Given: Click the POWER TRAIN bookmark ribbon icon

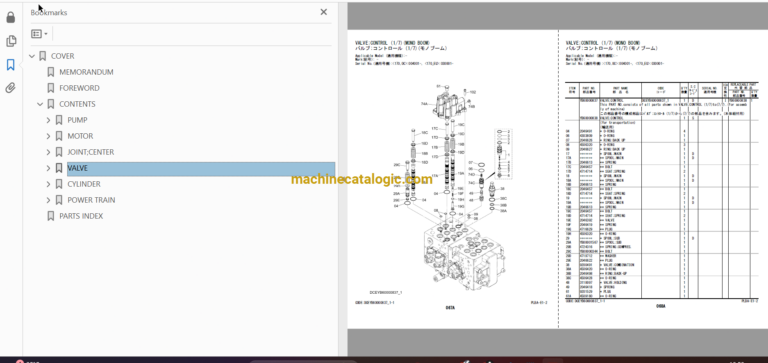Looking at the screenshot, I should [x=59, y=200].
